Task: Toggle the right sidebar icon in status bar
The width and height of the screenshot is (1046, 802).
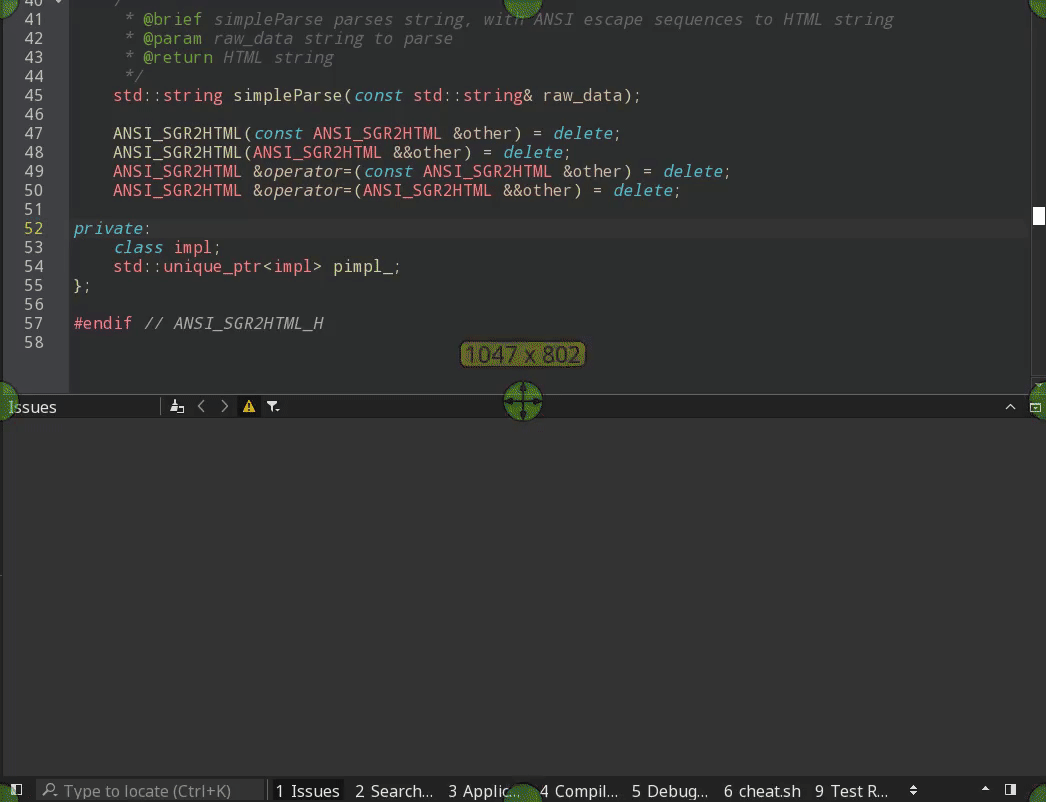Action: [1010, 790]
